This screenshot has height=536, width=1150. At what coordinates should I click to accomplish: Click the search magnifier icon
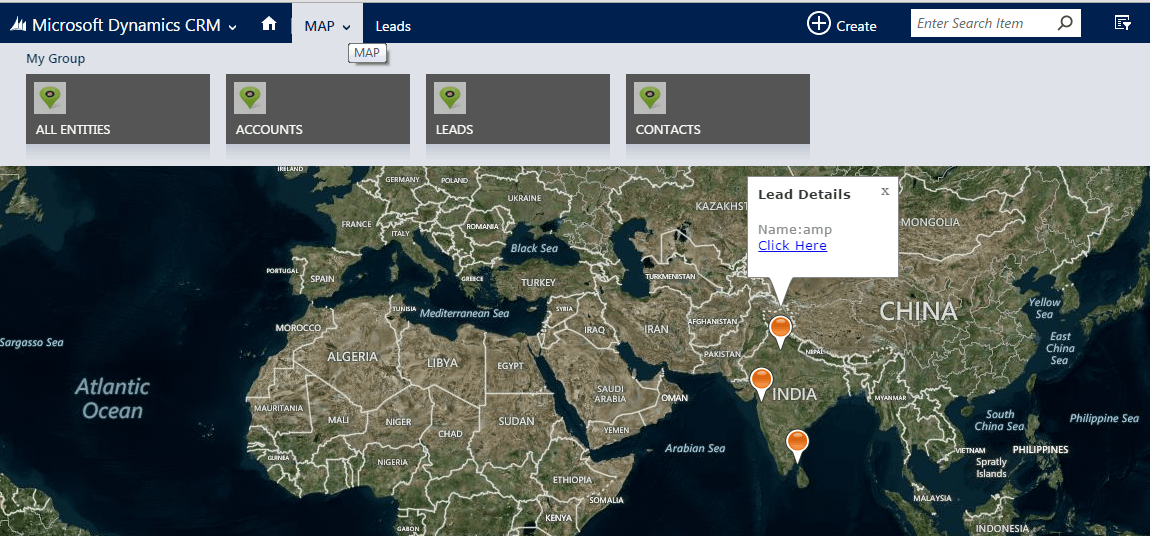pyautogui.click(x=1066, y=23)
